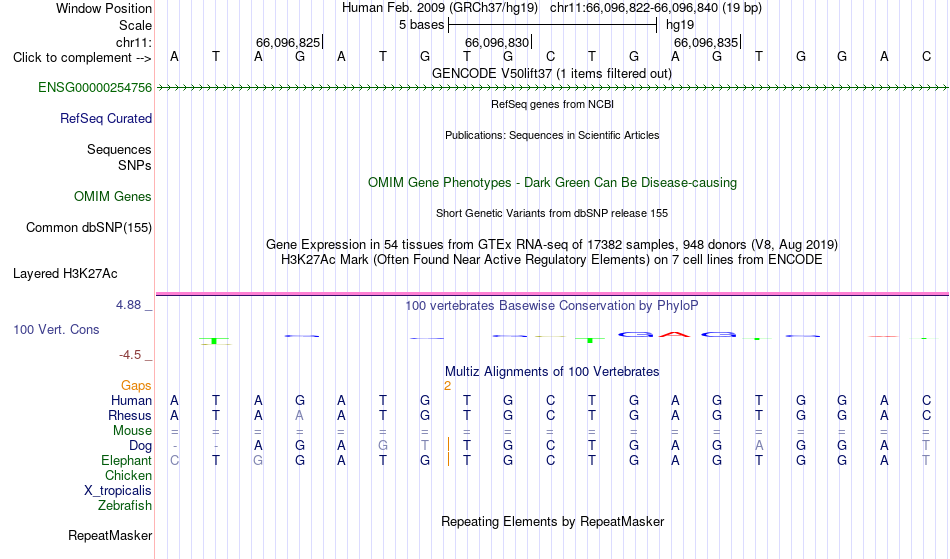The image size is (950, 559).
Task: Click the red A in the PhyloP conservation logo
Action: [675, 334]
